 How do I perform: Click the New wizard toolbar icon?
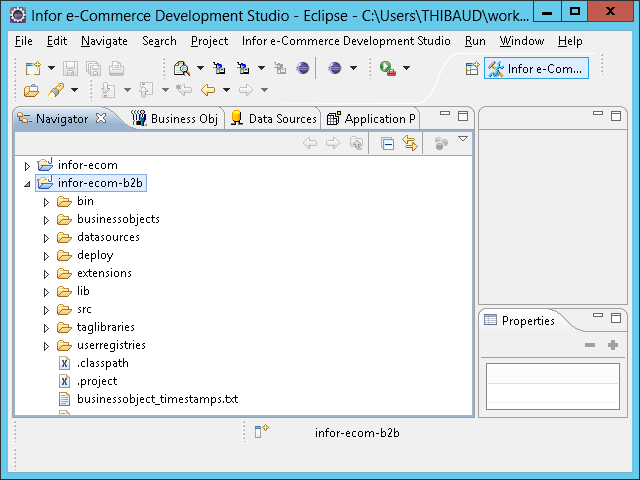32,68
